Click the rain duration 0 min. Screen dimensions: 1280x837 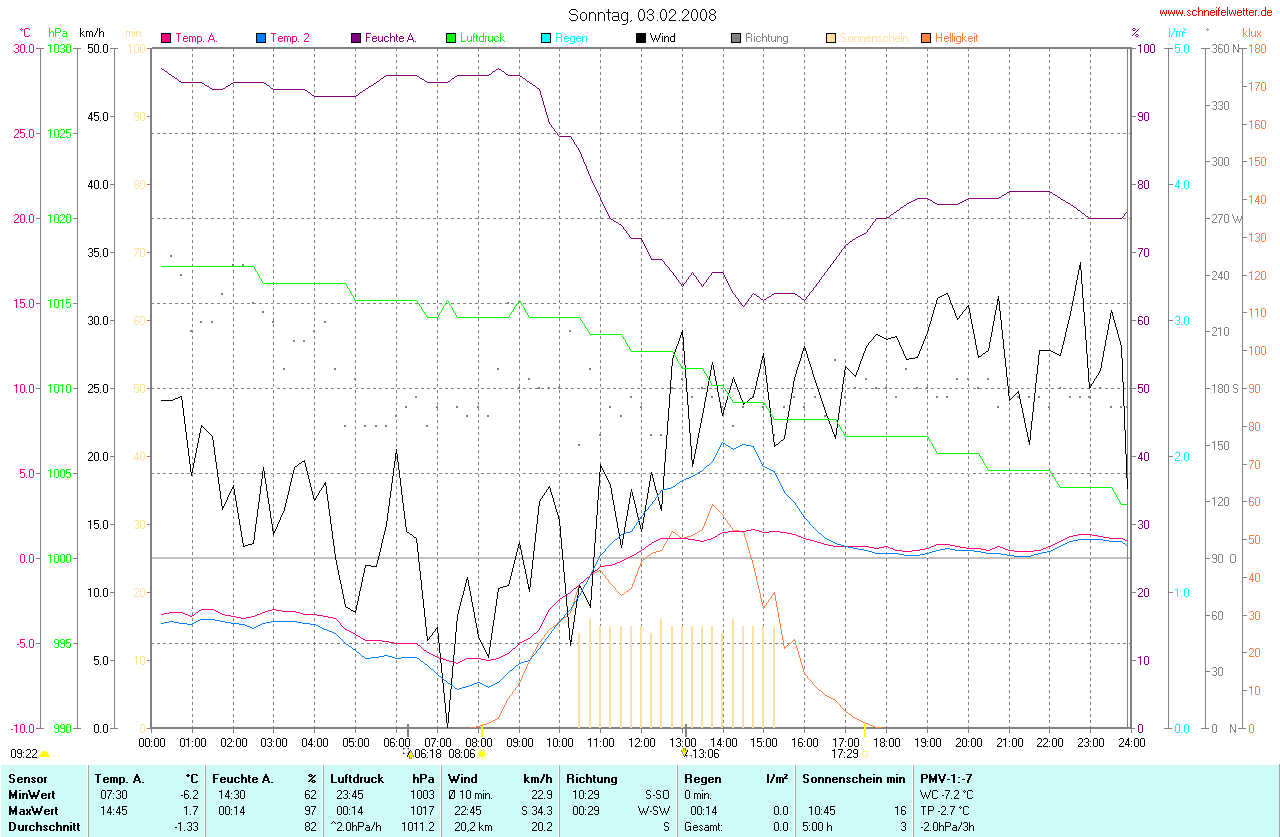(698, 793)
